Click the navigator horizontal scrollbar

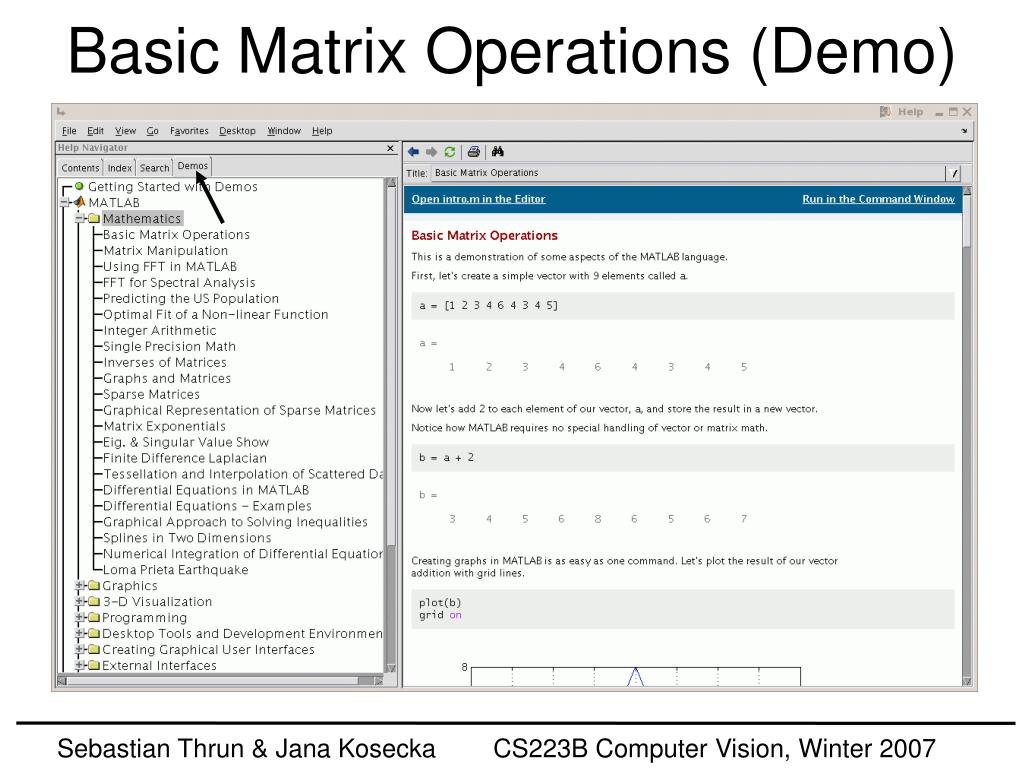pyautogui.click(x=220, y=680)
